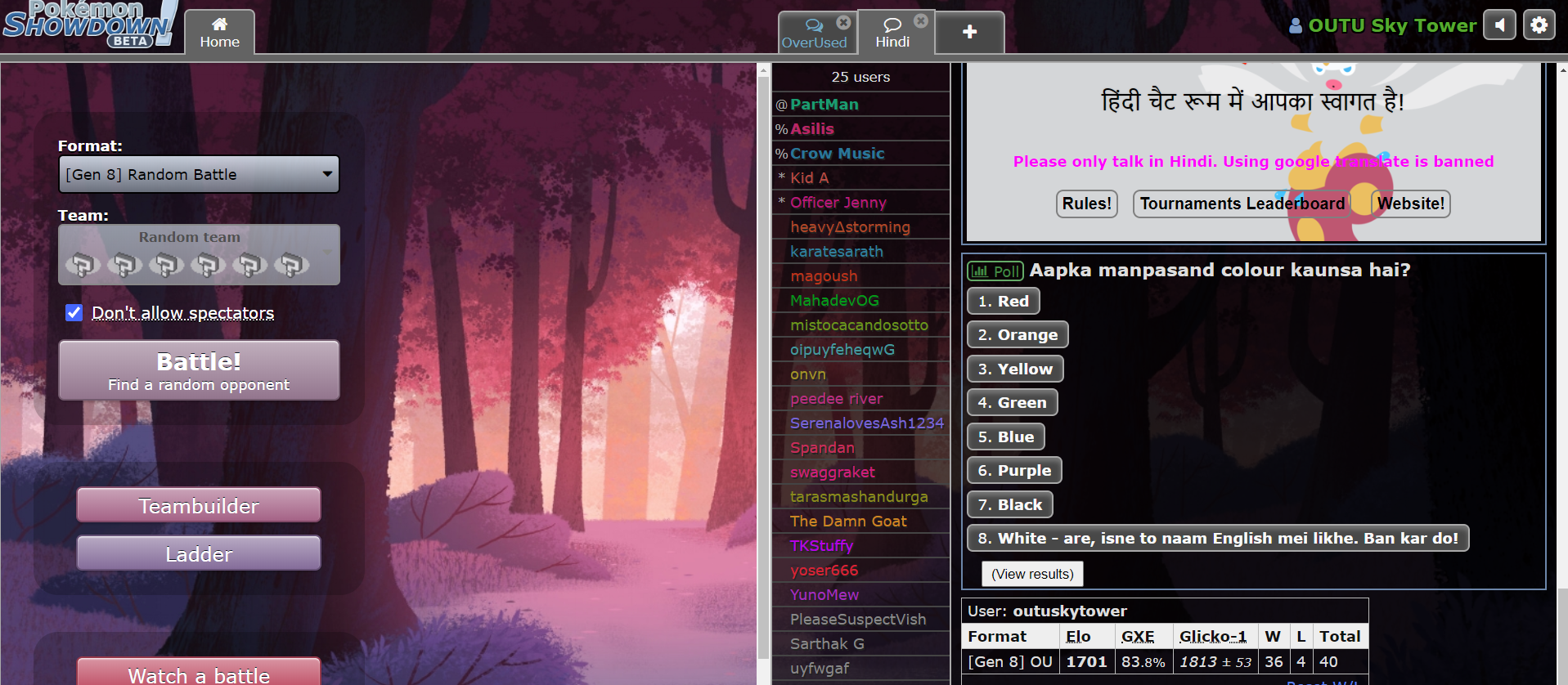Open the Random team selector

(199, 254)
